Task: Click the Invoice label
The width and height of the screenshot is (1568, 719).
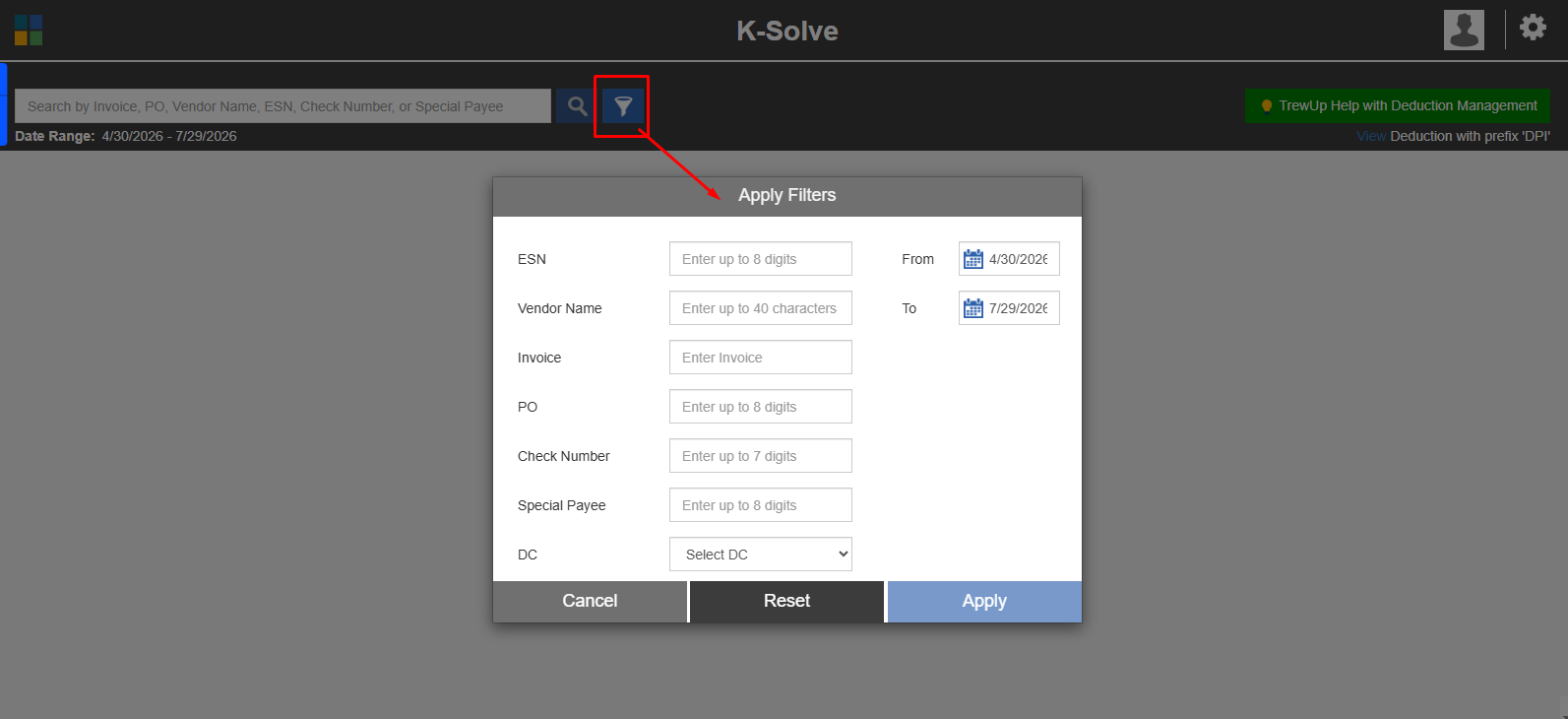Action: [539, 358]
